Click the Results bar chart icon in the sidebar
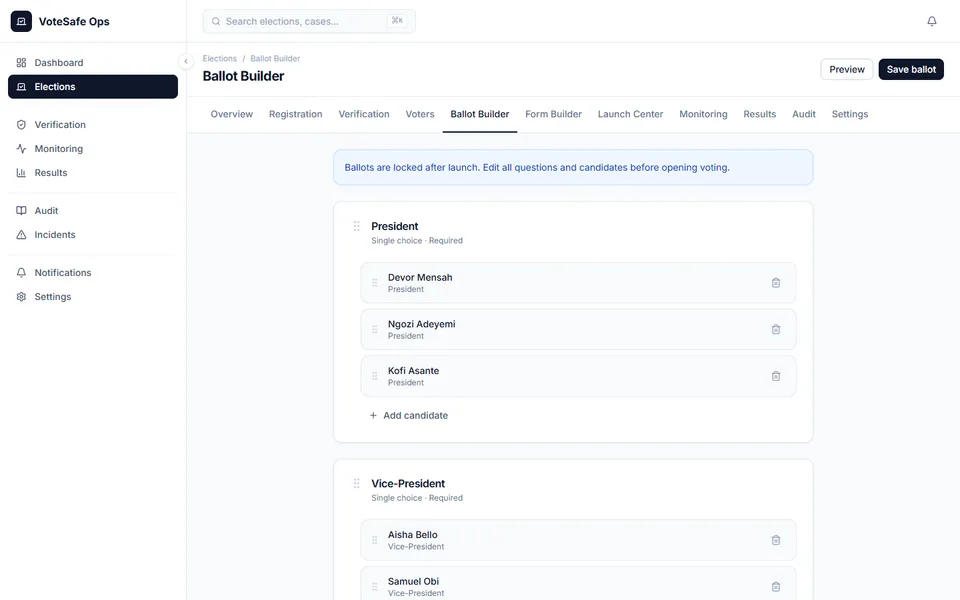The width and height of the screenshot is (960, 600). (21, 173)
